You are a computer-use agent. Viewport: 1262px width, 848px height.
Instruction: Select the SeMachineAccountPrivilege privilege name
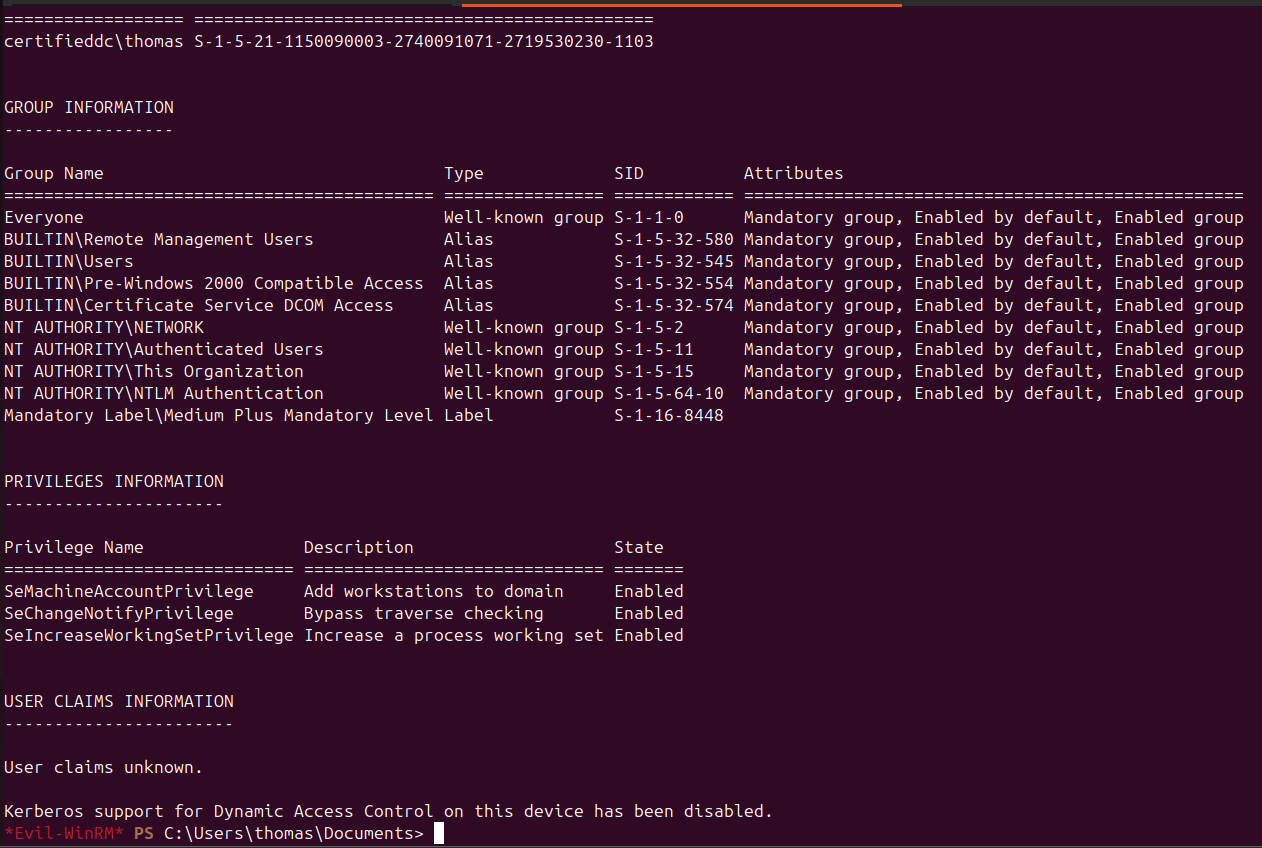tap(129, 592)
